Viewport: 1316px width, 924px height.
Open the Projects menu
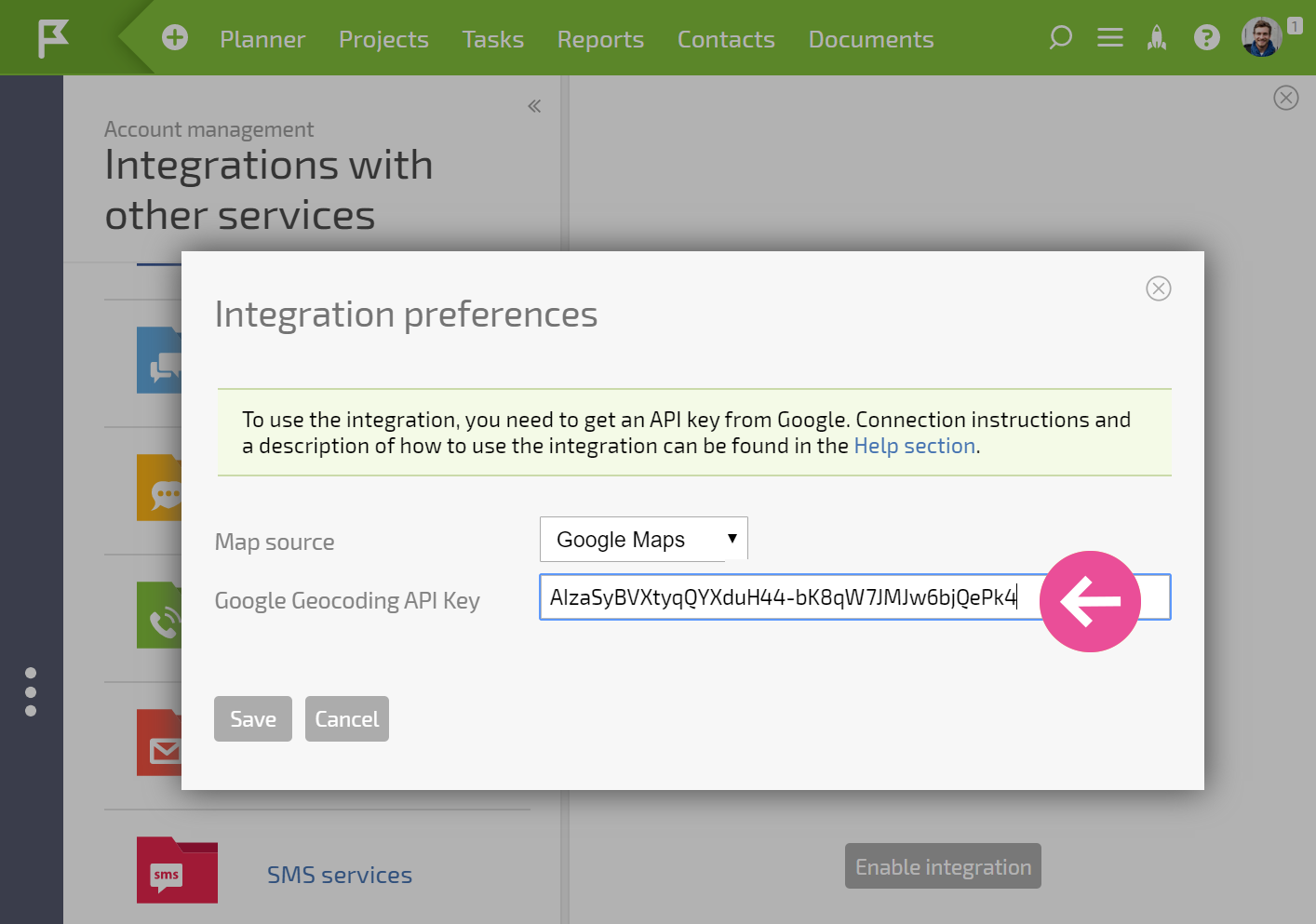(383, 39)
